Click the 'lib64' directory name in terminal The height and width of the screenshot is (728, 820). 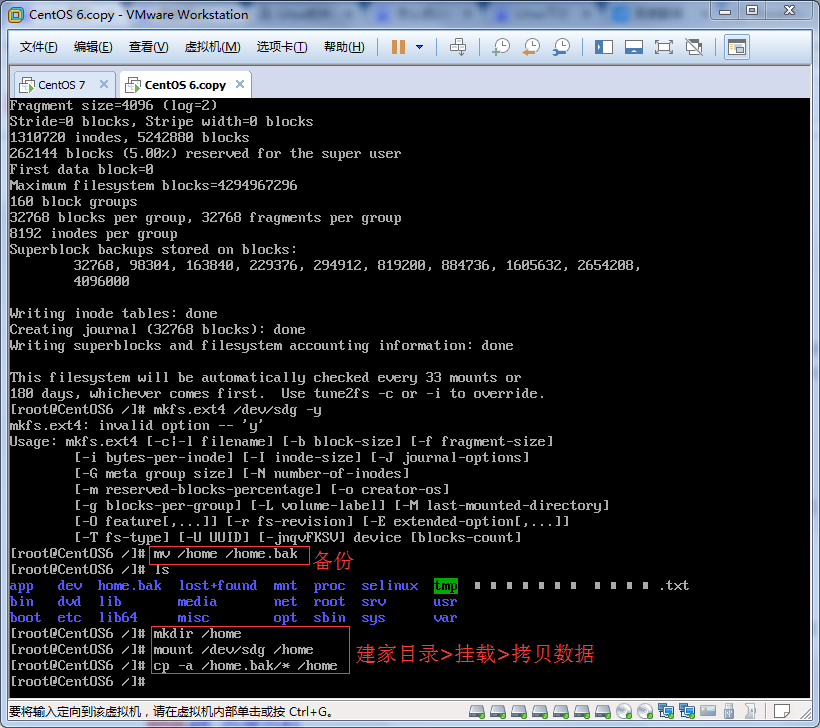(x=118, y=618)
